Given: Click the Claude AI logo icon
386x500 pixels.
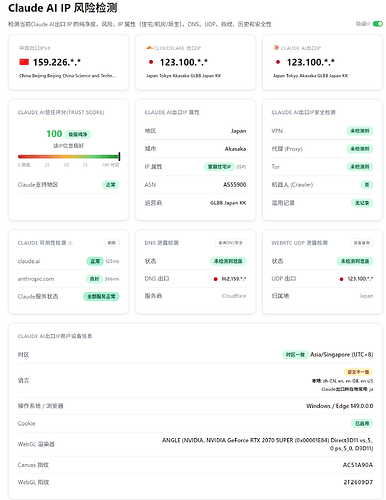Looking at the screenshot, I should 276,48.
